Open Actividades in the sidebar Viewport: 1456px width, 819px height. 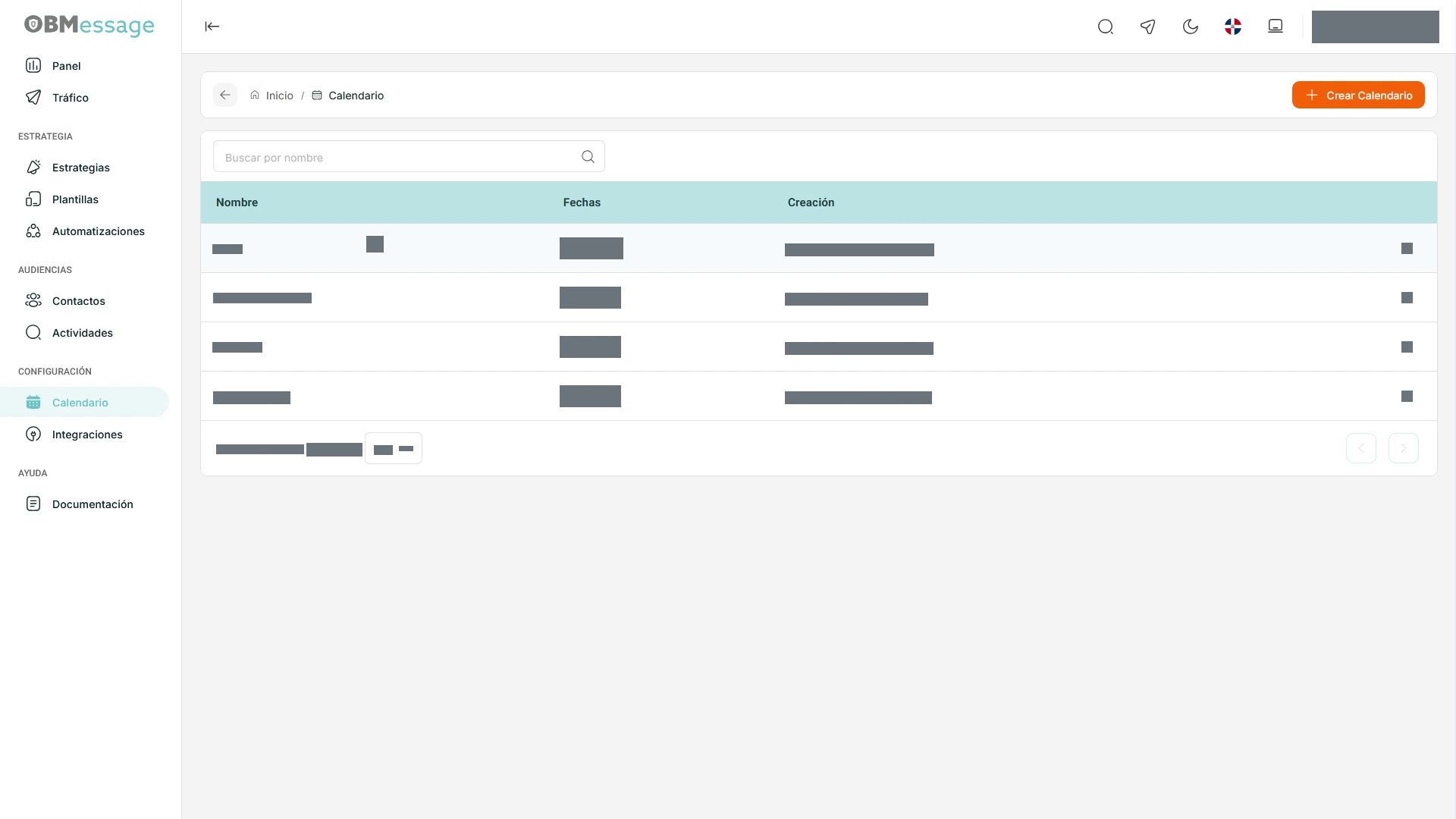click(x=84, y=333)
